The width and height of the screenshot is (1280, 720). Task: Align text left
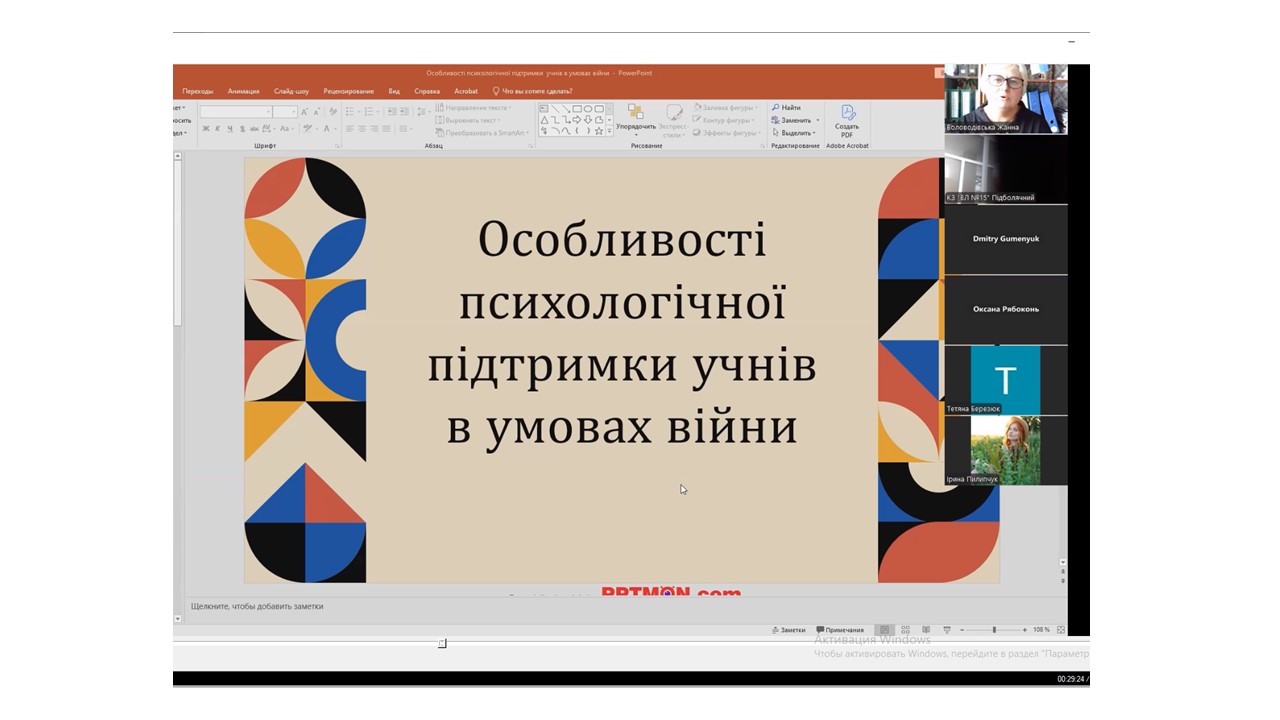(x=349, y=128)
